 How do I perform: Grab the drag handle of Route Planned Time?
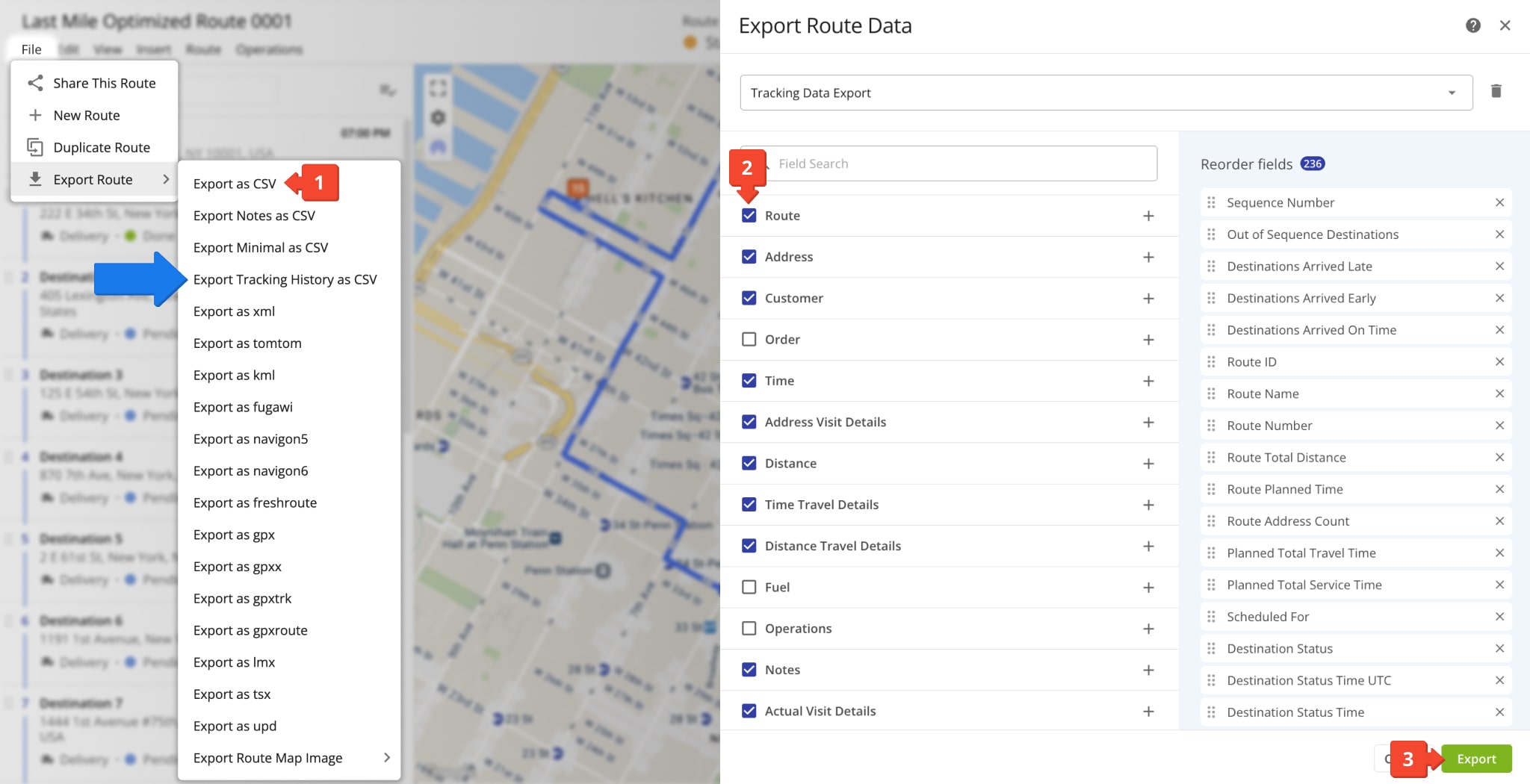pyautogui.click(x=1211, y=489)
